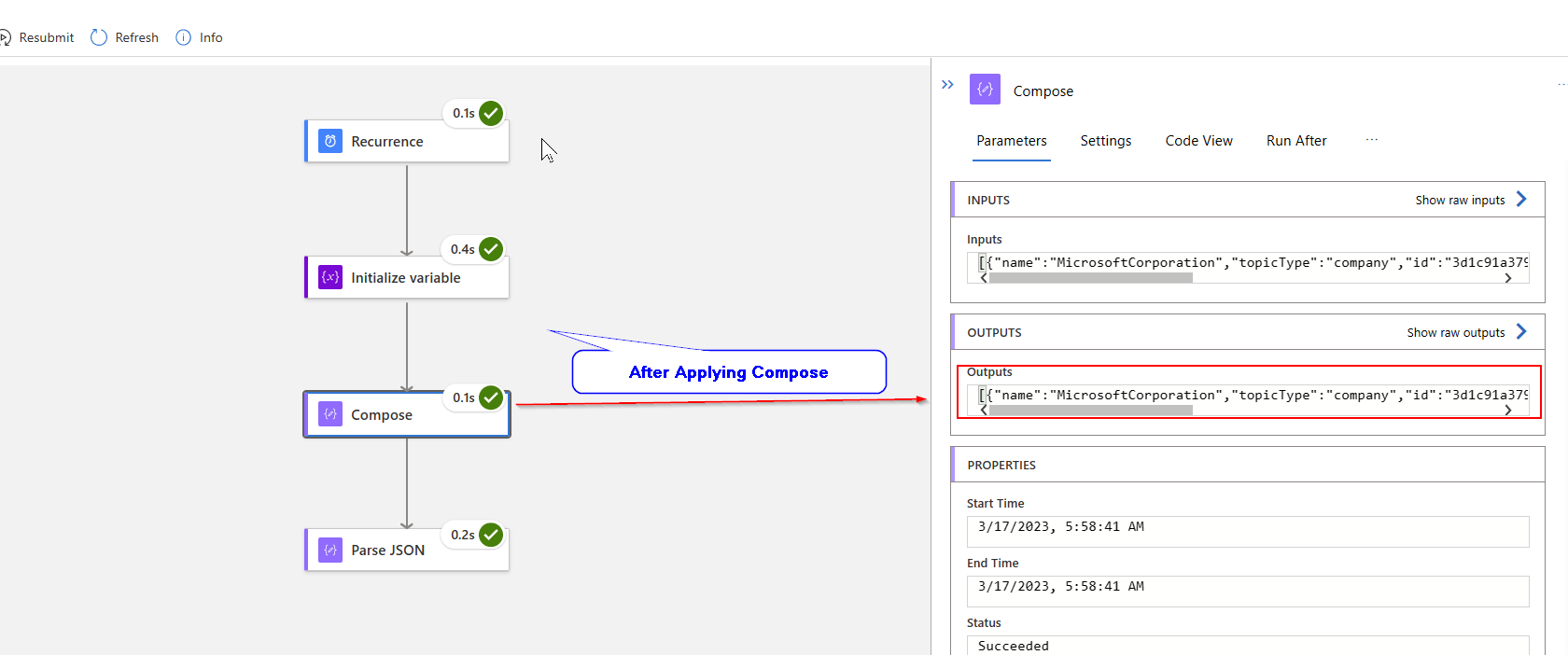Collapse the details panel with double chevron

point(948,85)
